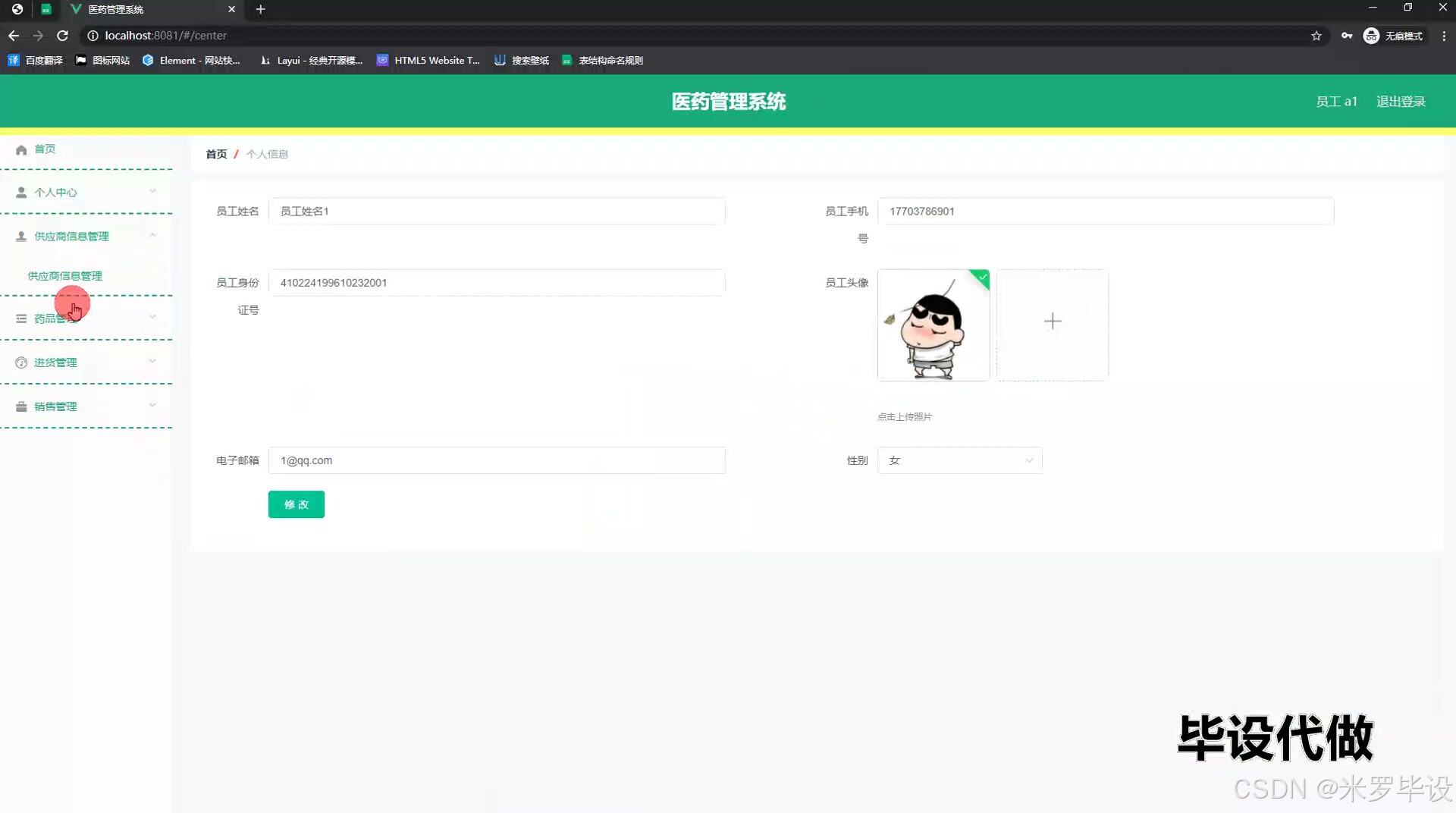Screen dimensions: 1456x813
Task: Click the 医药管理系统 header title
Action: (729, 102)
